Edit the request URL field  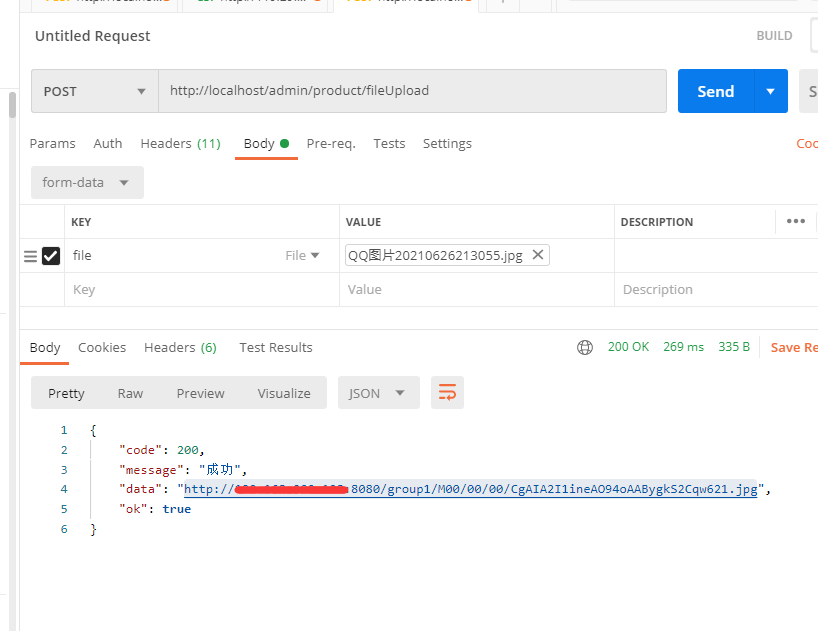[x=412, y=91]
